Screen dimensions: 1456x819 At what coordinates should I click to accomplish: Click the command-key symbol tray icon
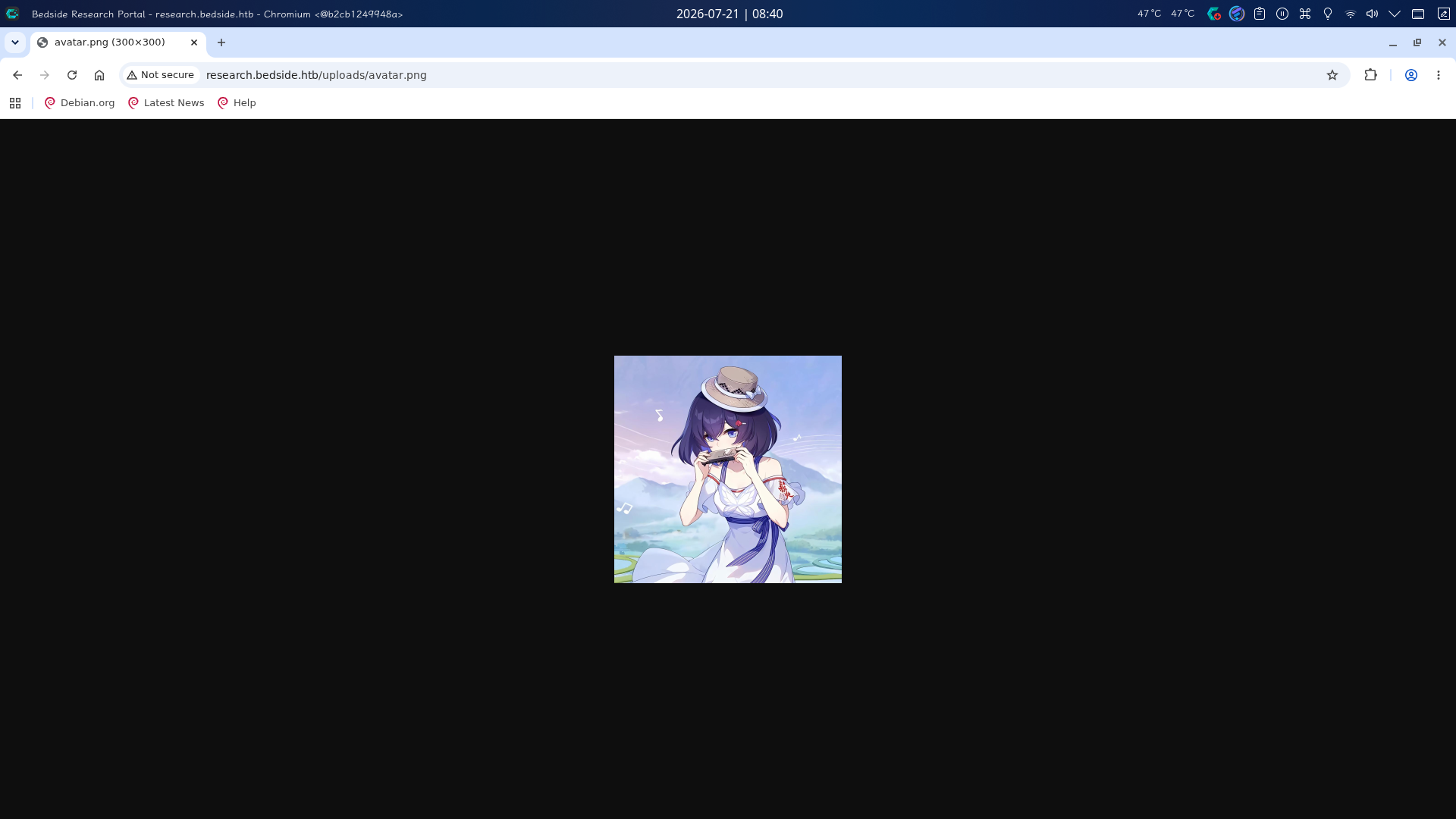(1305, 14)
